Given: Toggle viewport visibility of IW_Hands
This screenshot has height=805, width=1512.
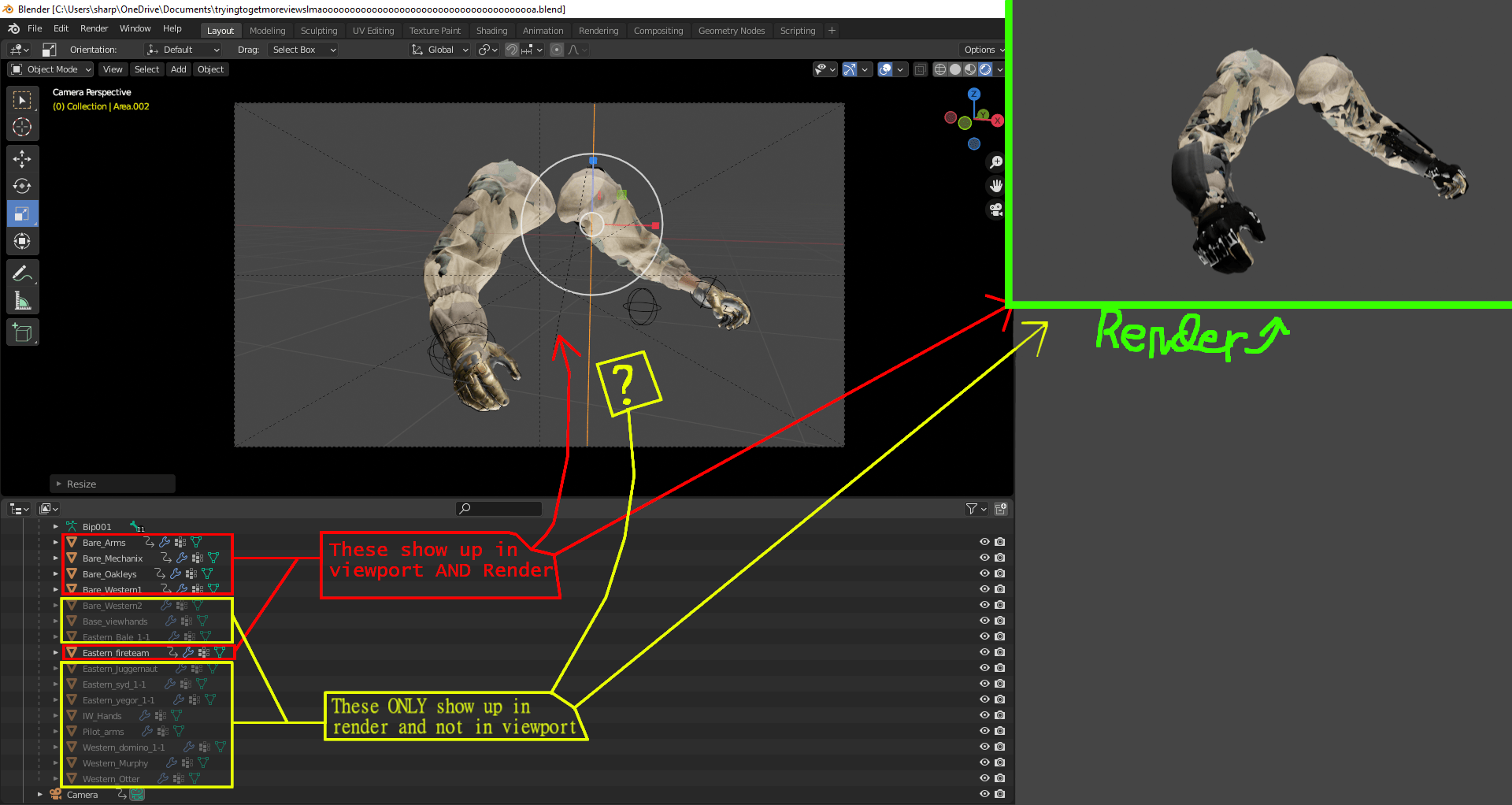Looking at the screenshot, I should (984, 715).
